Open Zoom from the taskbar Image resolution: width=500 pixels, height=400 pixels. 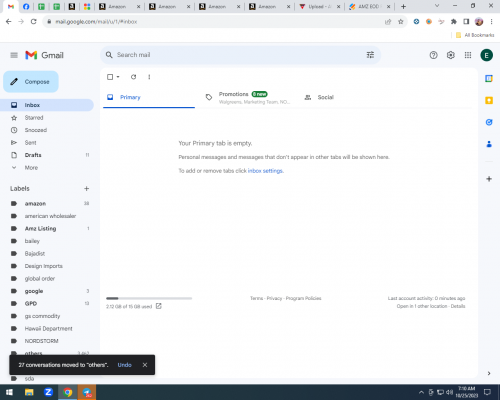(48, 392)
